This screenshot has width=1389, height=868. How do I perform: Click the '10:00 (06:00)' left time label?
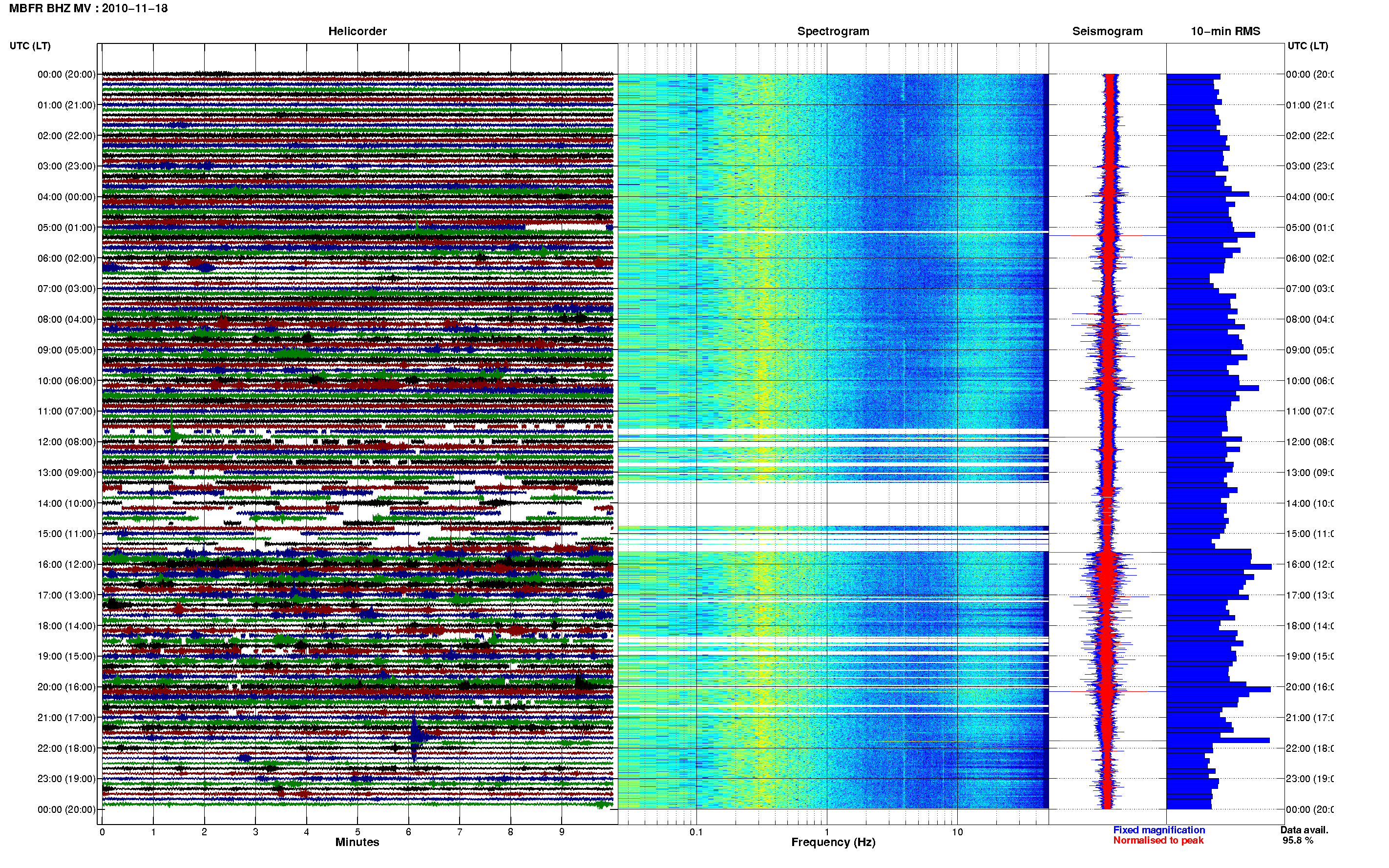click(66, 381)
